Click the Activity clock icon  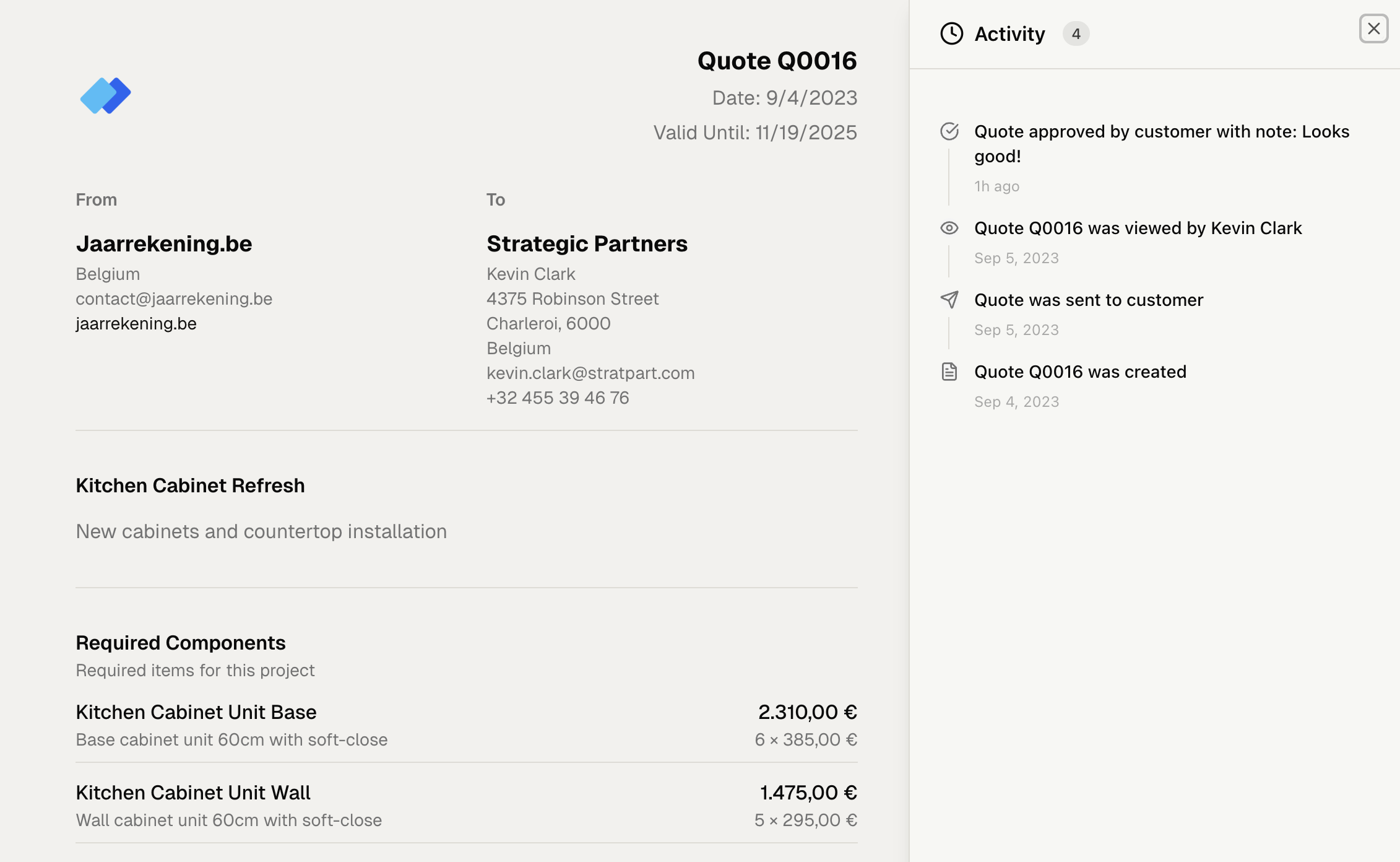point(951,33)
